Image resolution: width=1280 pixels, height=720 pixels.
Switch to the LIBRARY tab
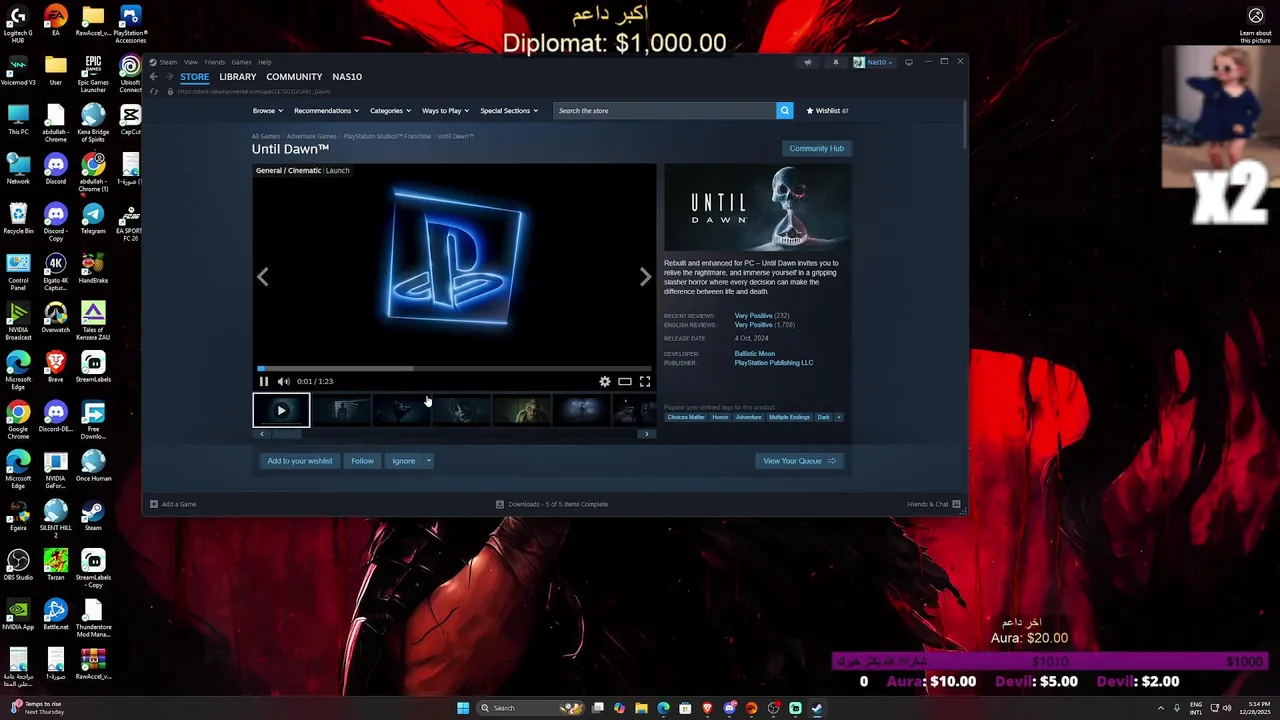[x=238, y=77]
